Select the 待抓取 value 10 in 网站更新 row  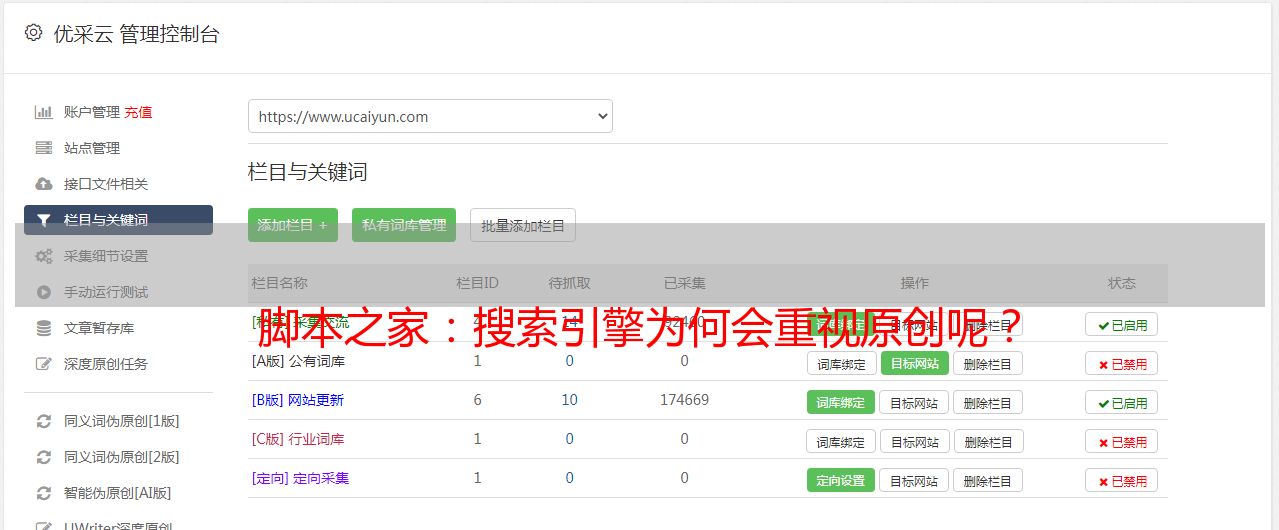tap(569, 400)
